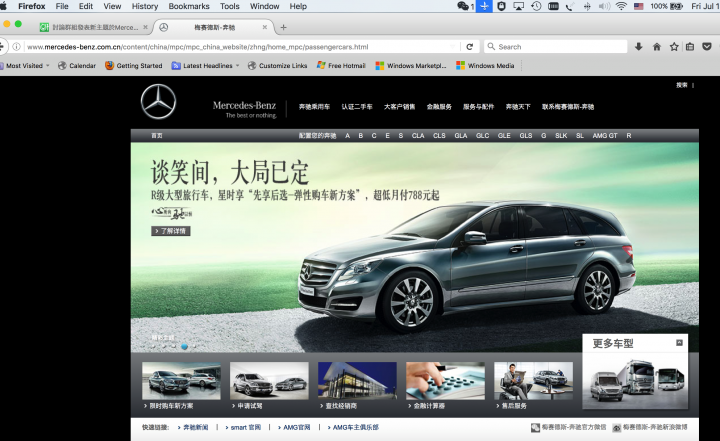The image size is (720, 441).
Task: Open the Getting Started bookmark
Action: click(134, 66)
